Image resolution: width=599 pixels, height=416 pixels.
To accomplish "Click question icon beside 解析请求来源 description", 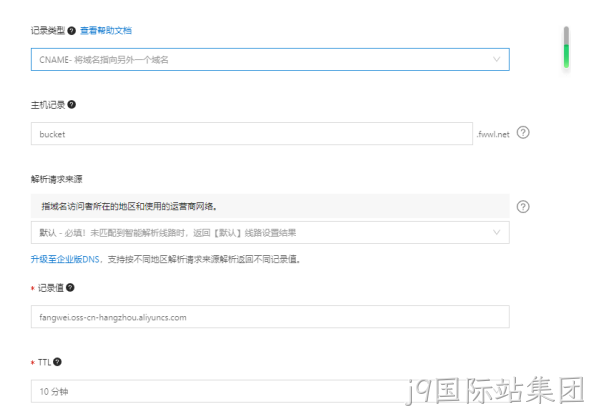I will tap(523, 207).
